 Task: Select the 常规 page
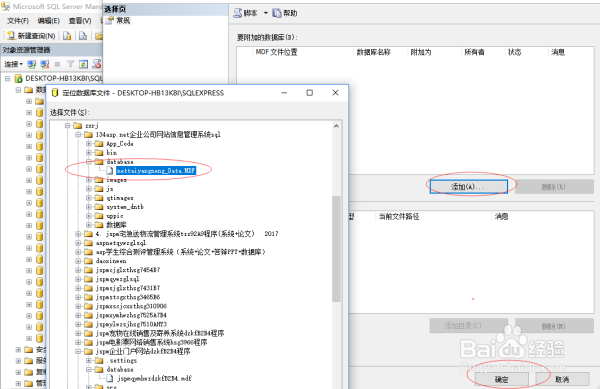click(123, 21)
